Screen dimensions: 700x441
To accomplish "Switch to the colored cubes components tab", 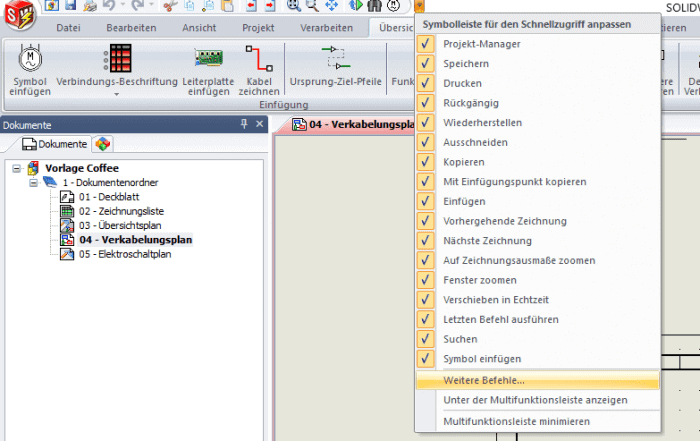I will click(x=103, y=144).
